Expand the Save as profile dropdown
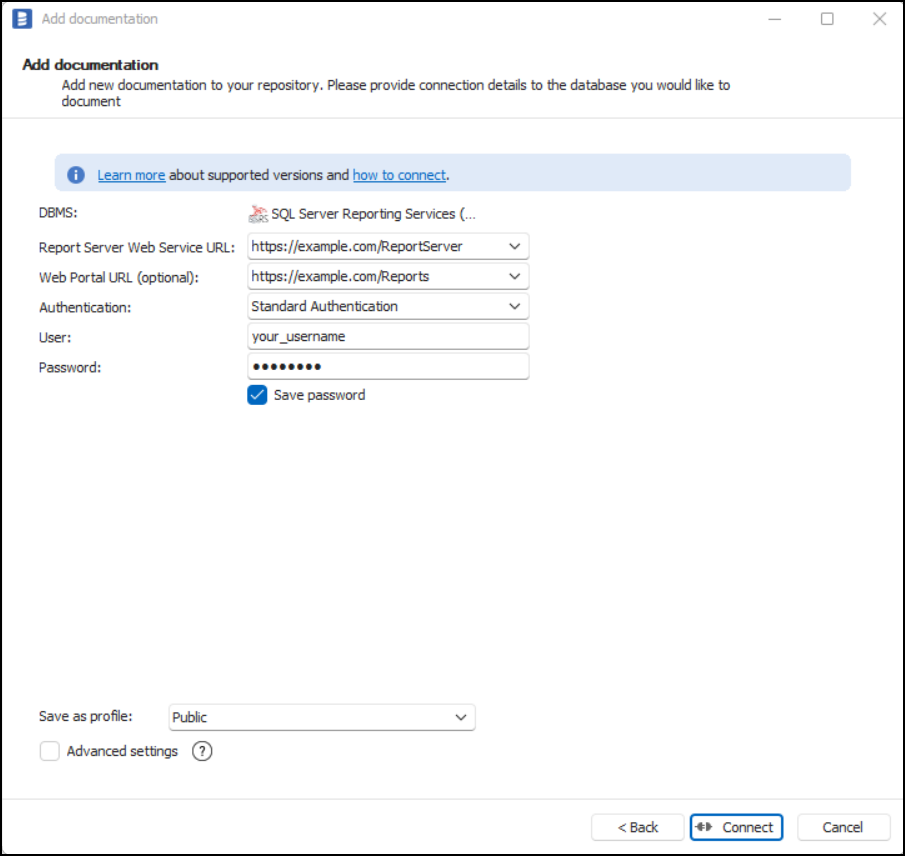This screenshot has height=856, width=905. click(460, 717)
